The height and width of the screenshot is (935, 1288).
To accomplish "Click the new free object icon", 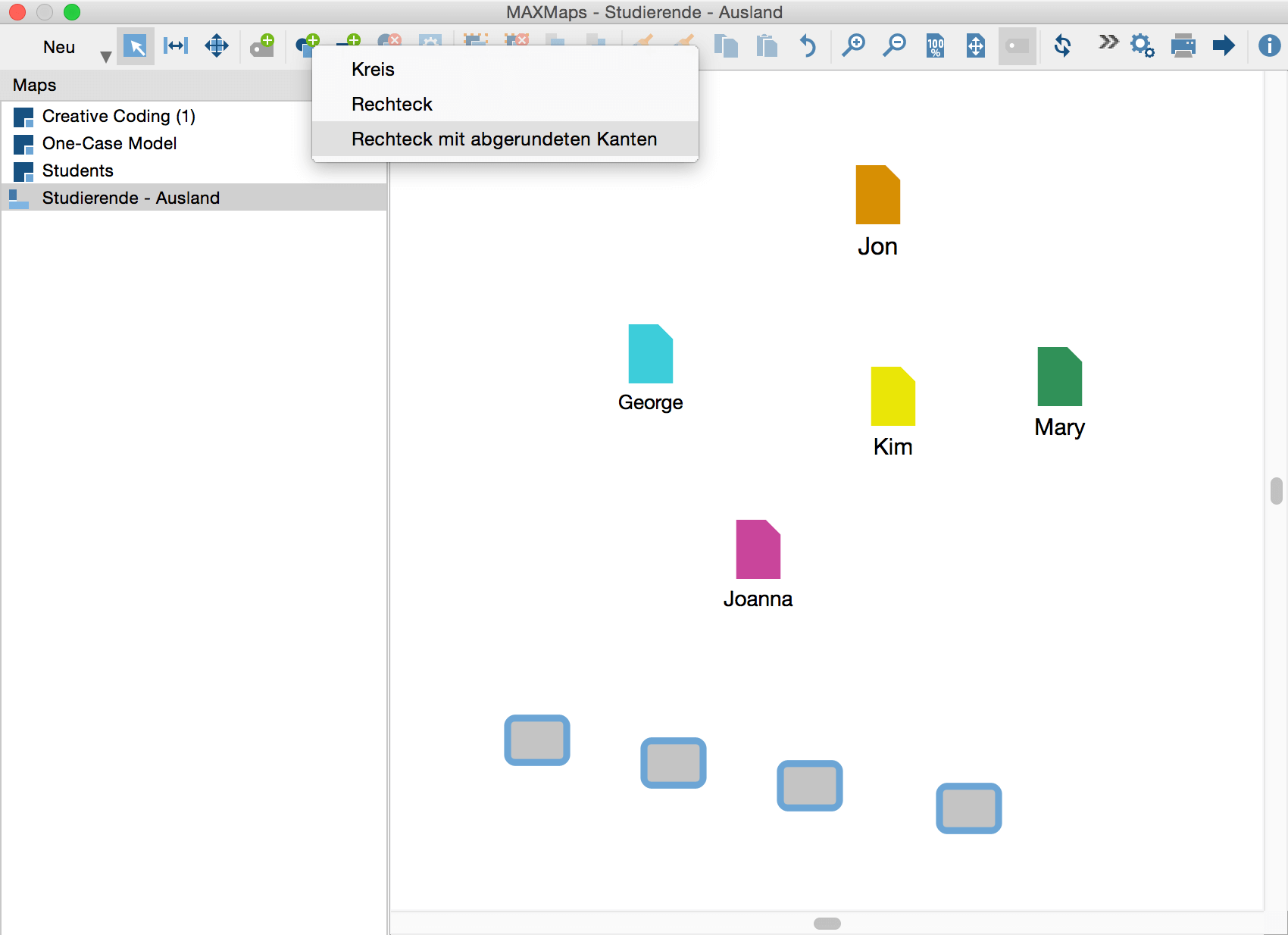I will point(262,45).
